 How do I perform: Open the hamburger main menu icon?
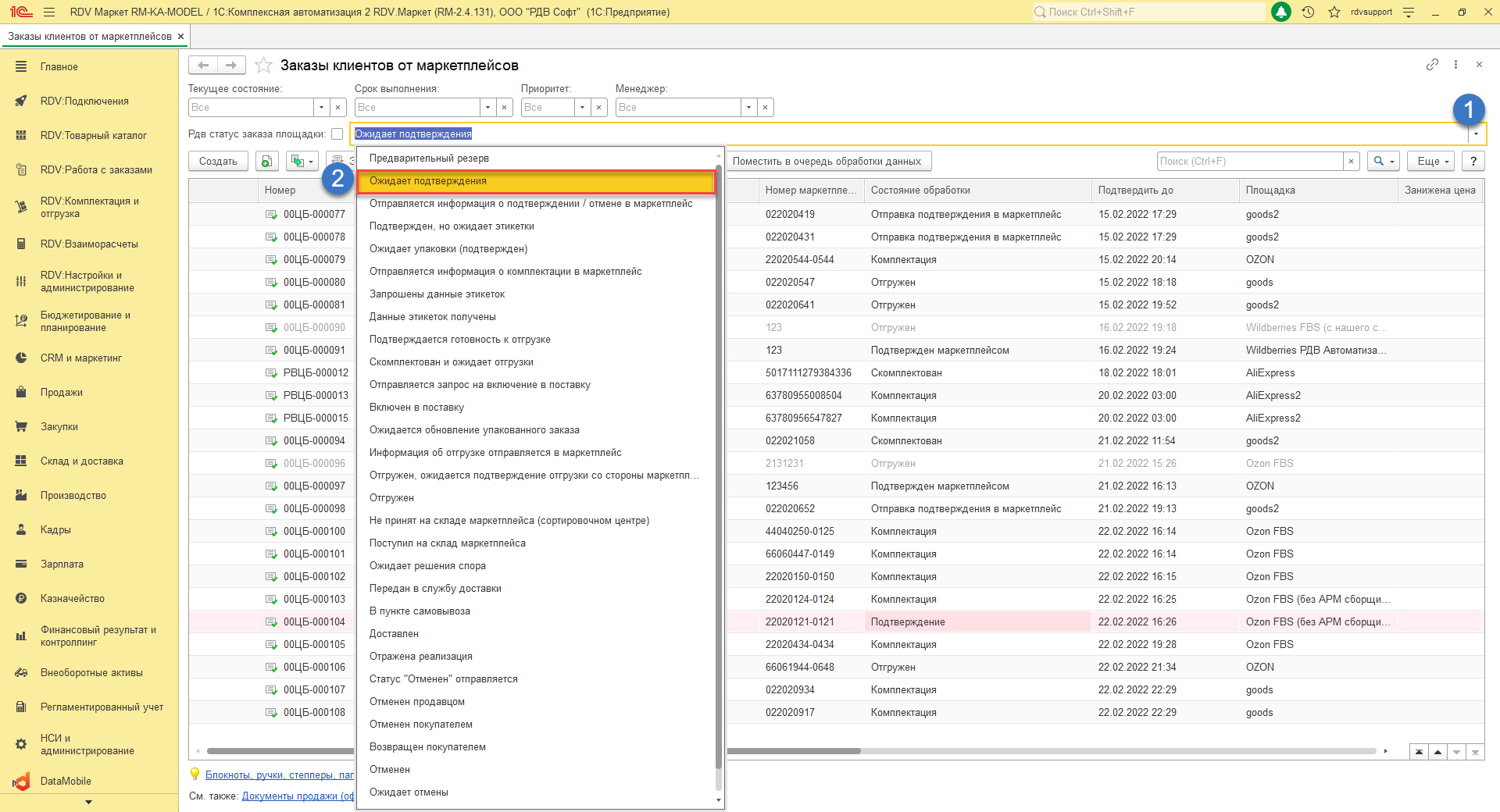tap(49, 12)
